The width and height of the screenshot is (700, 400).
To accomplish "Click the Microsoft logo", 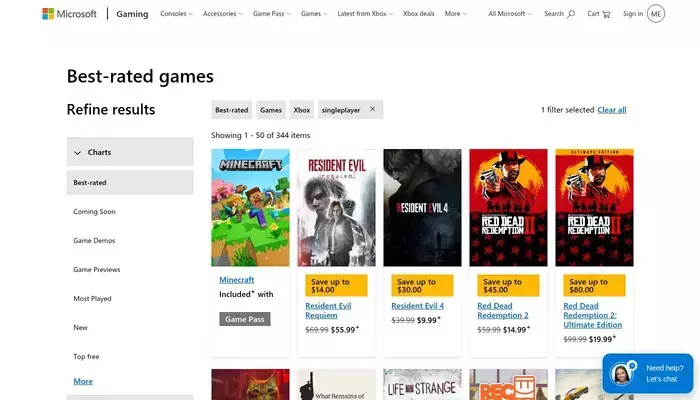I will [x=69, y=14].
